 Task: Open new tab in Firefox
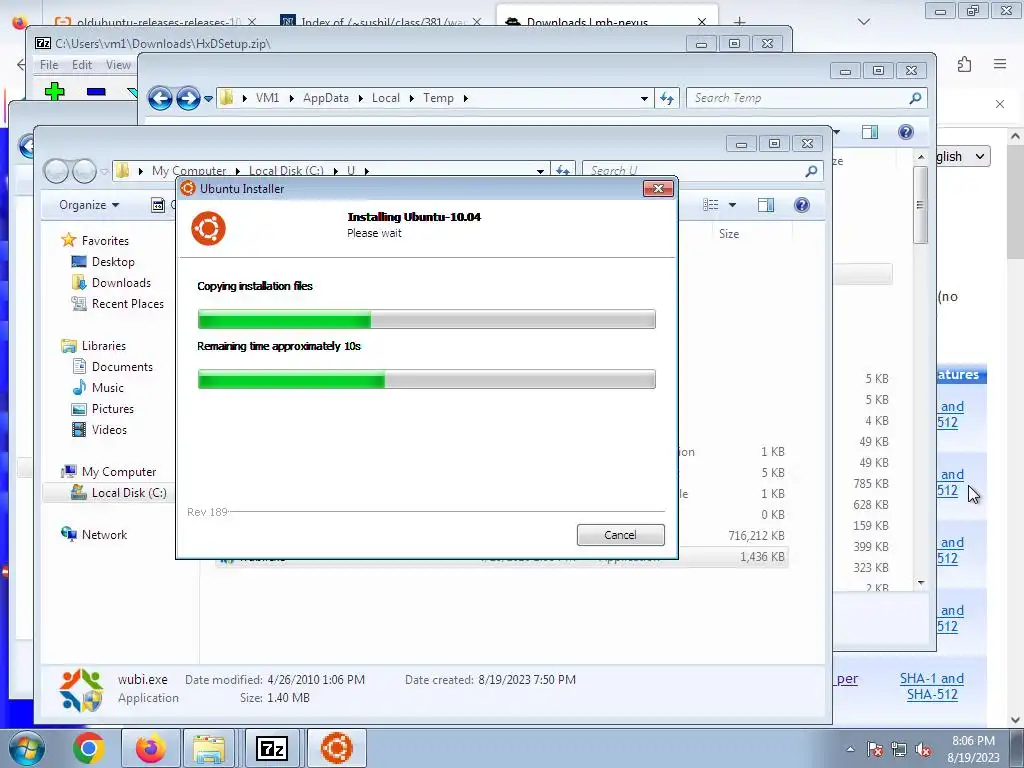739,22
